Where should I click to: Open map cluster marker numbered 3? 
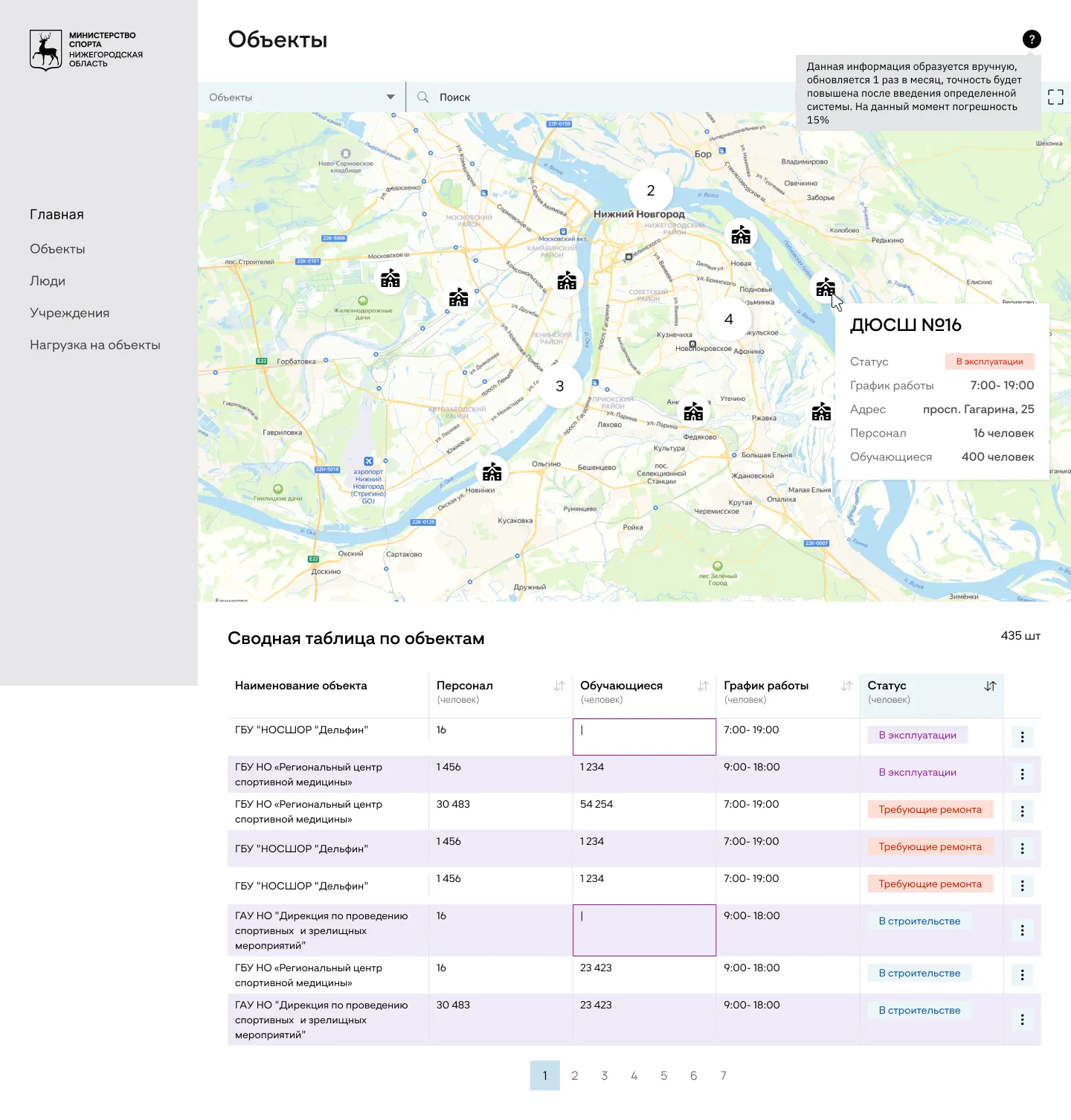coord(560,386)
